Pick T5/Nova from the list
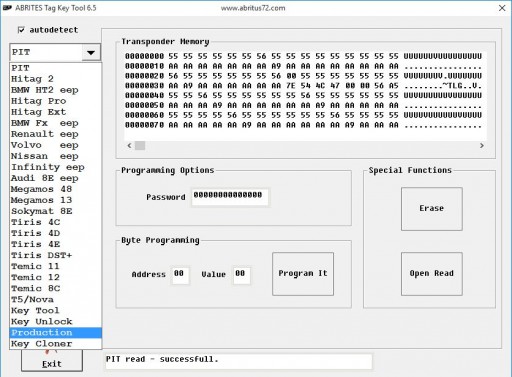 pyautogui.click(x=55, y=299)
